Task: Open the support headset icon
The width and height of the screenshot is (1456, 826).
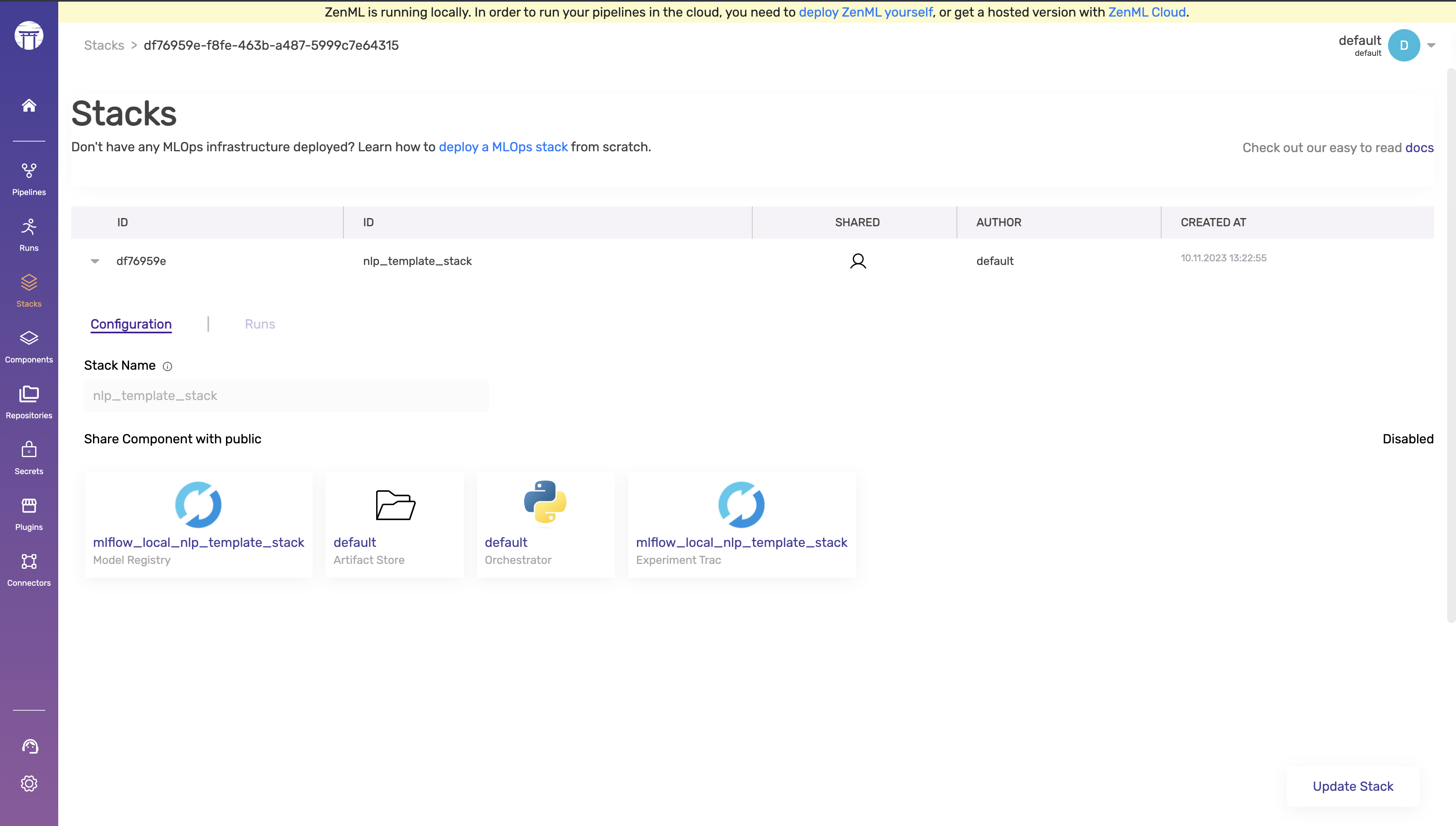Action: 30,746
